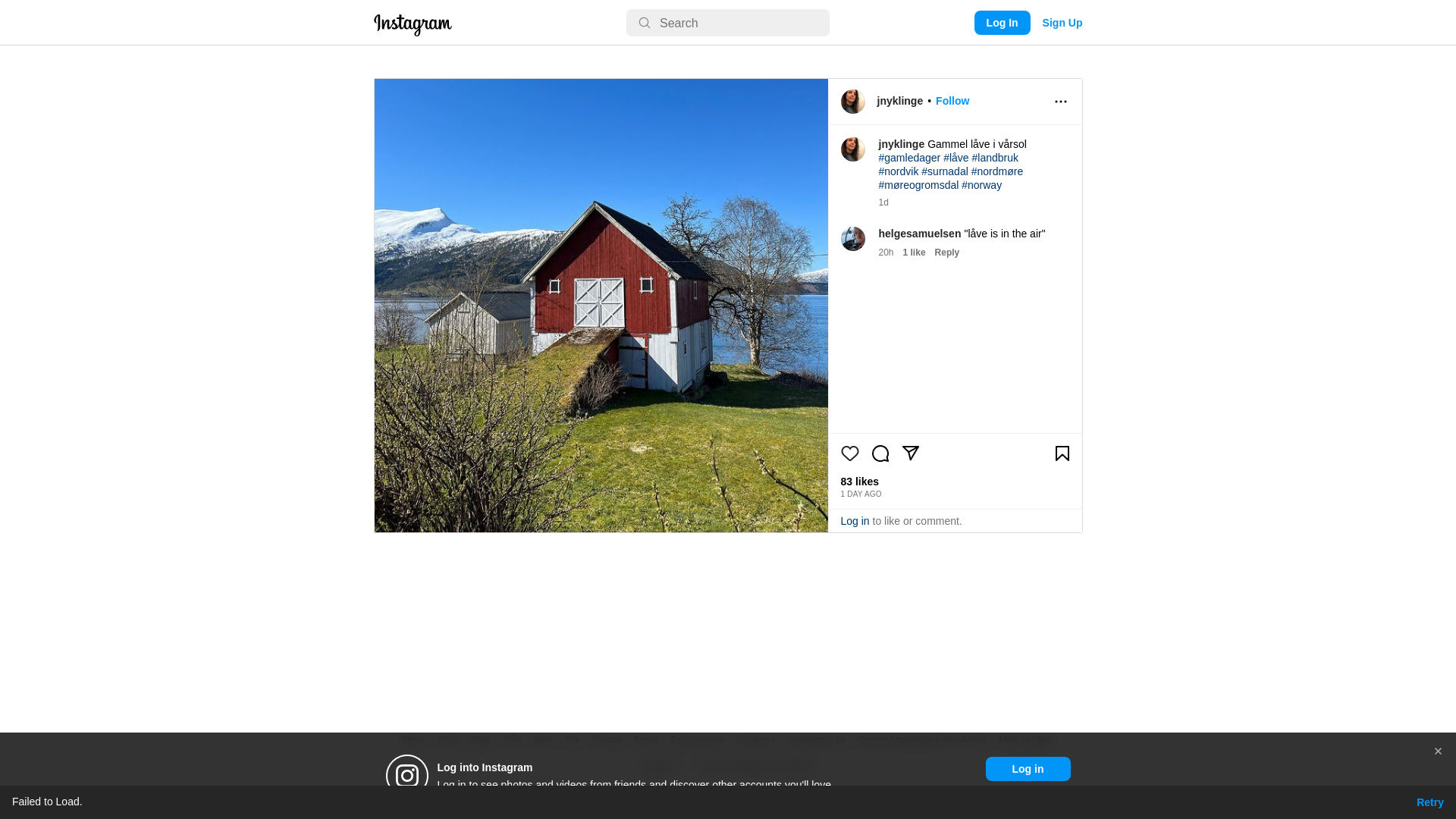Like the post with heart icon
This screenshot has width=1456, height=819.
tap(849, 453)
